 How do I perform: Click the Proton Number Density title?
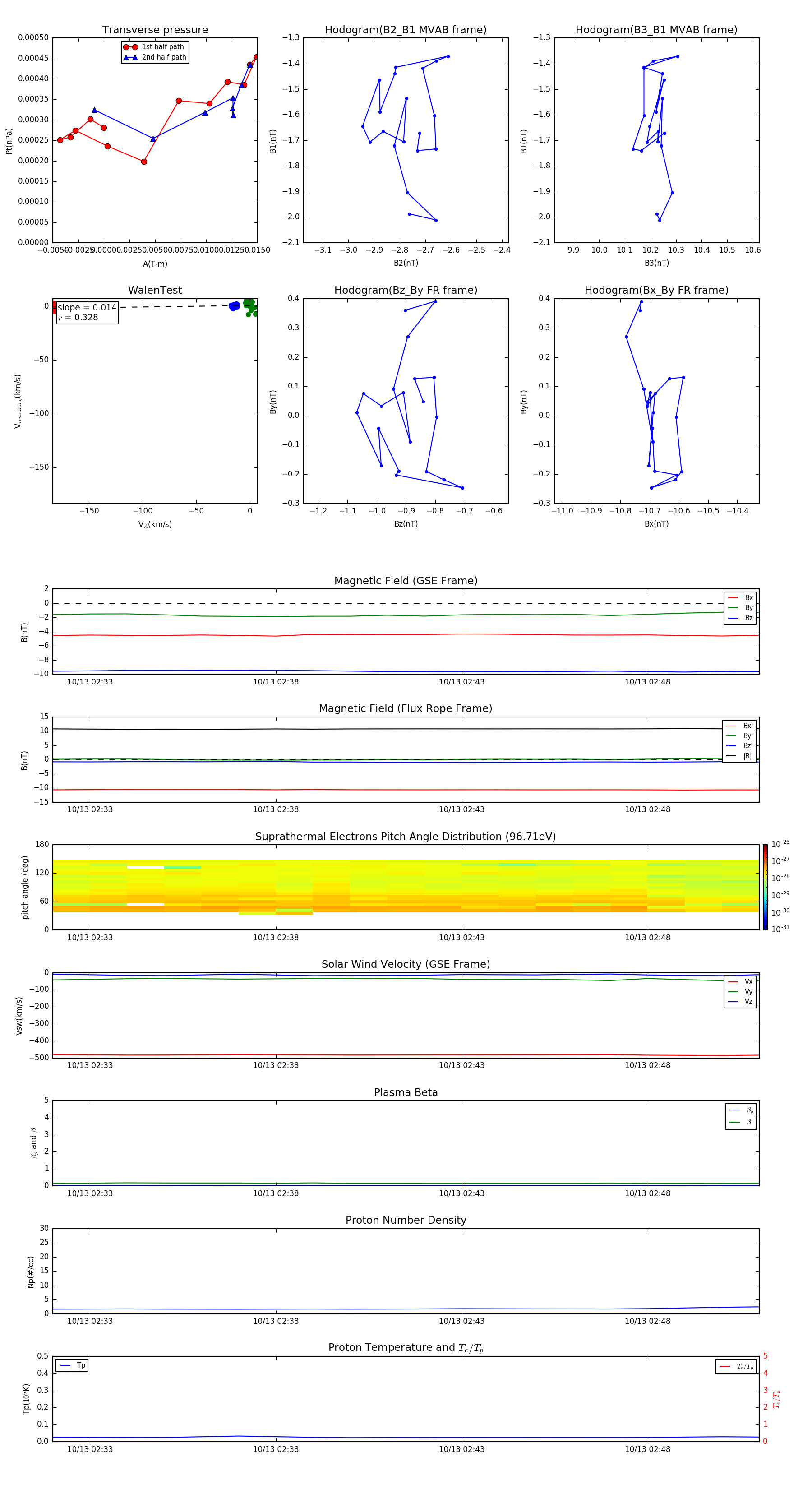point(406,1220)
